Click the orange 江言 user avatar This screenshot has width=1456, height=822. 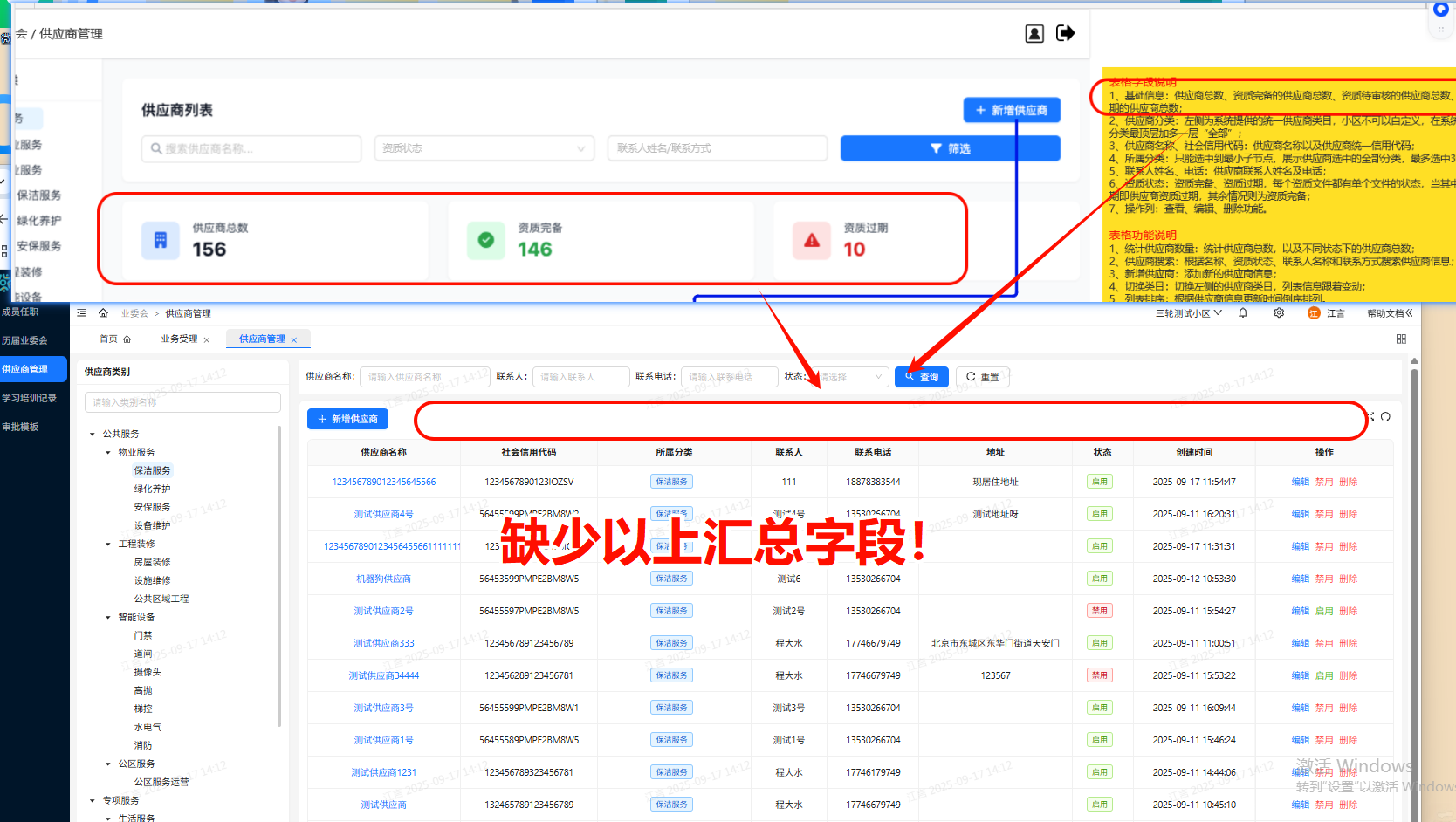click(1314, 313)
